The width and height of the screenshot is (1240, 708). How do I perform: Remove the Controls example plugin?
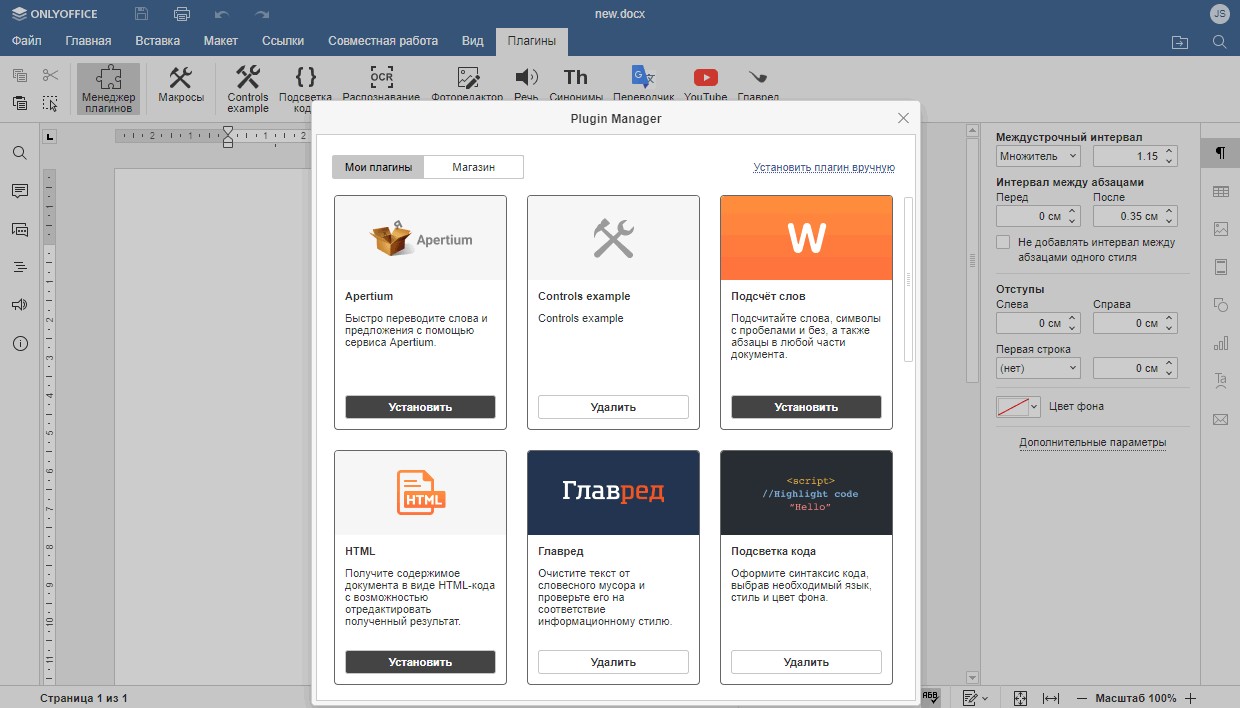point(613,407)
